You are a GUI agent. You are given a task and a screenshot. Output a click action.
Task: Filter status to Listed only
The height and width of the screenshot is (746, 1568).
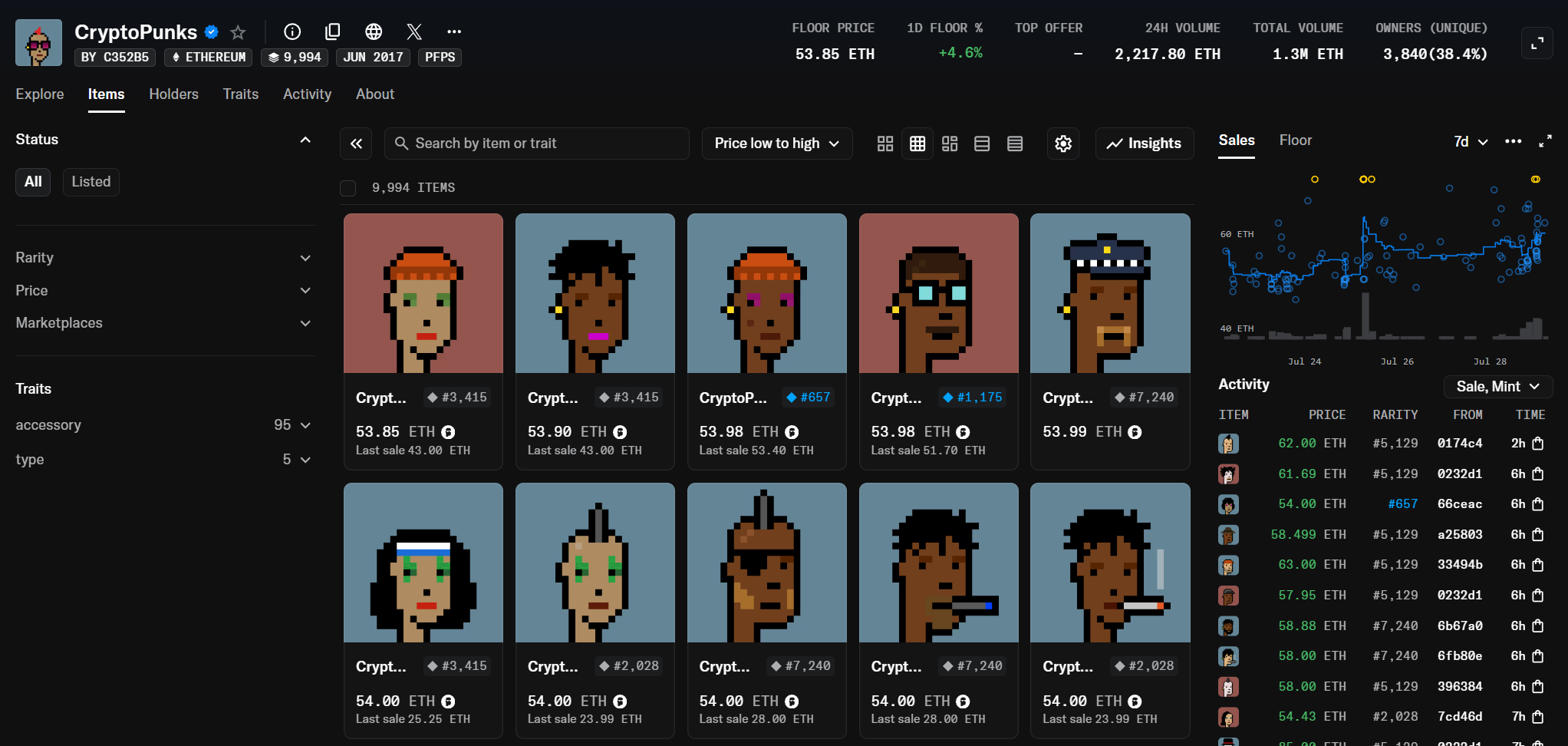tap(91, 182)
